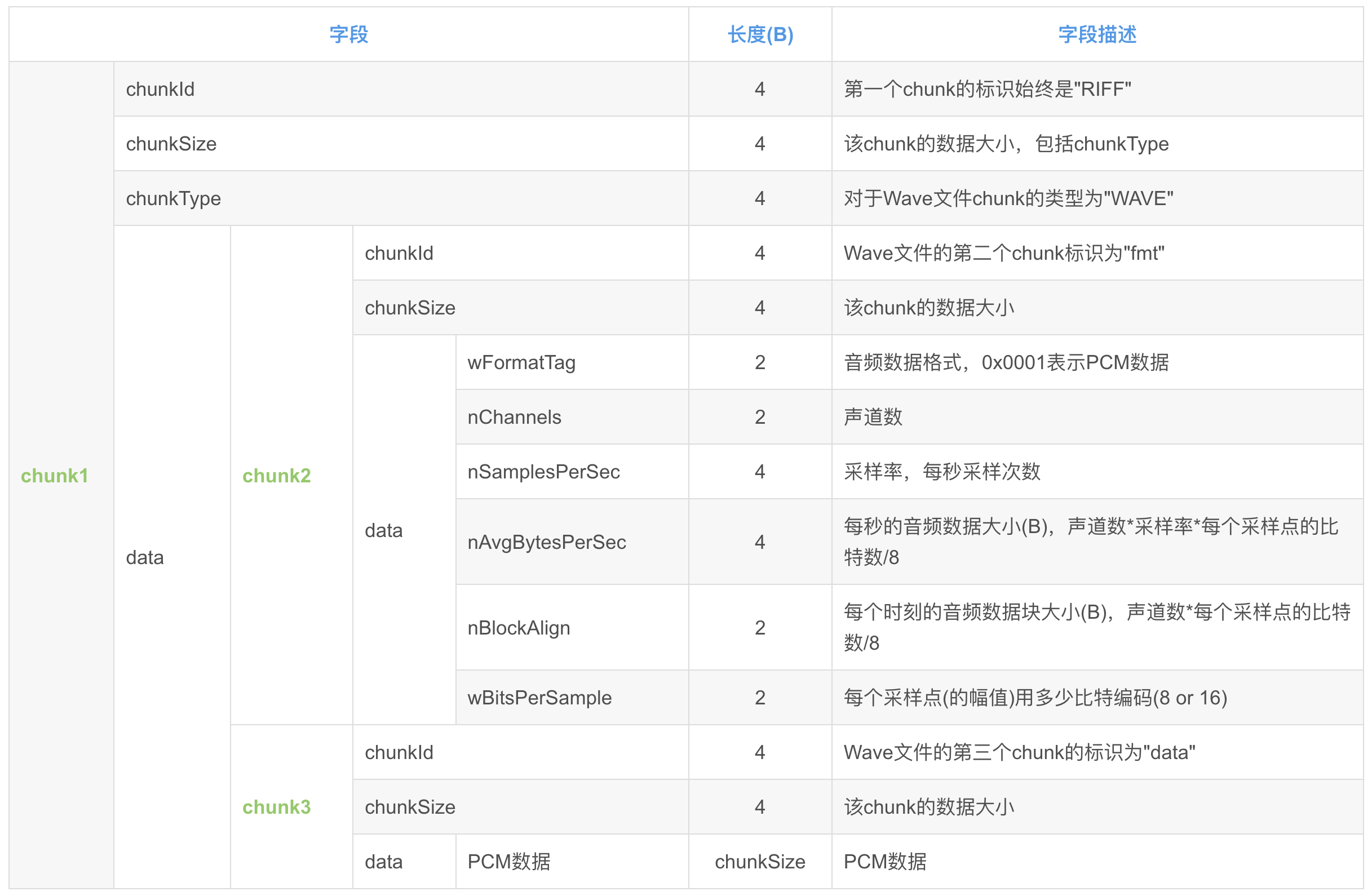Click the 字段描述 column header
This screenshot has height=896, width=1372.
[x=1096, y=34]
